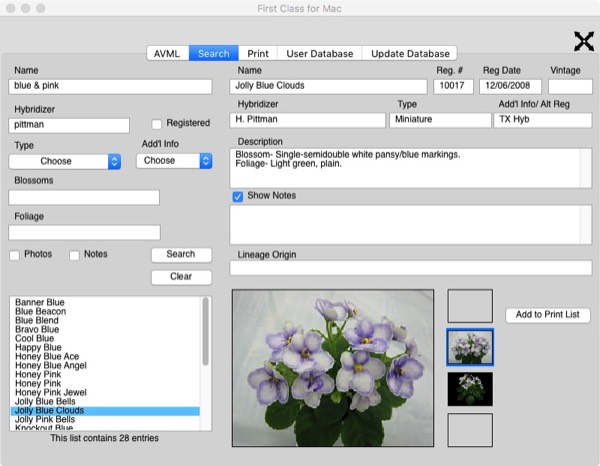Click inside the Description text box
The width and height of the screenshot is (600, 466).
click(x=405, y=168)
